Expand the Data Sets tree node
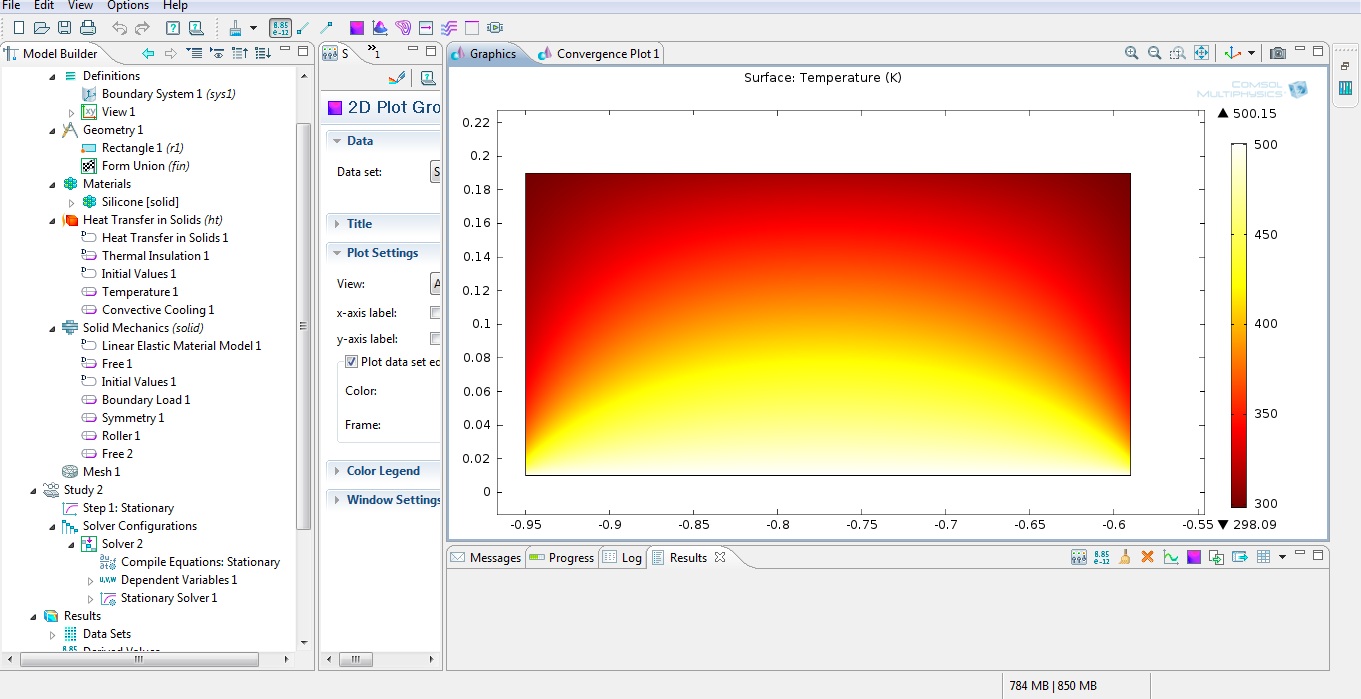The height and width of the screenshot is (699, 1361). 53,634
